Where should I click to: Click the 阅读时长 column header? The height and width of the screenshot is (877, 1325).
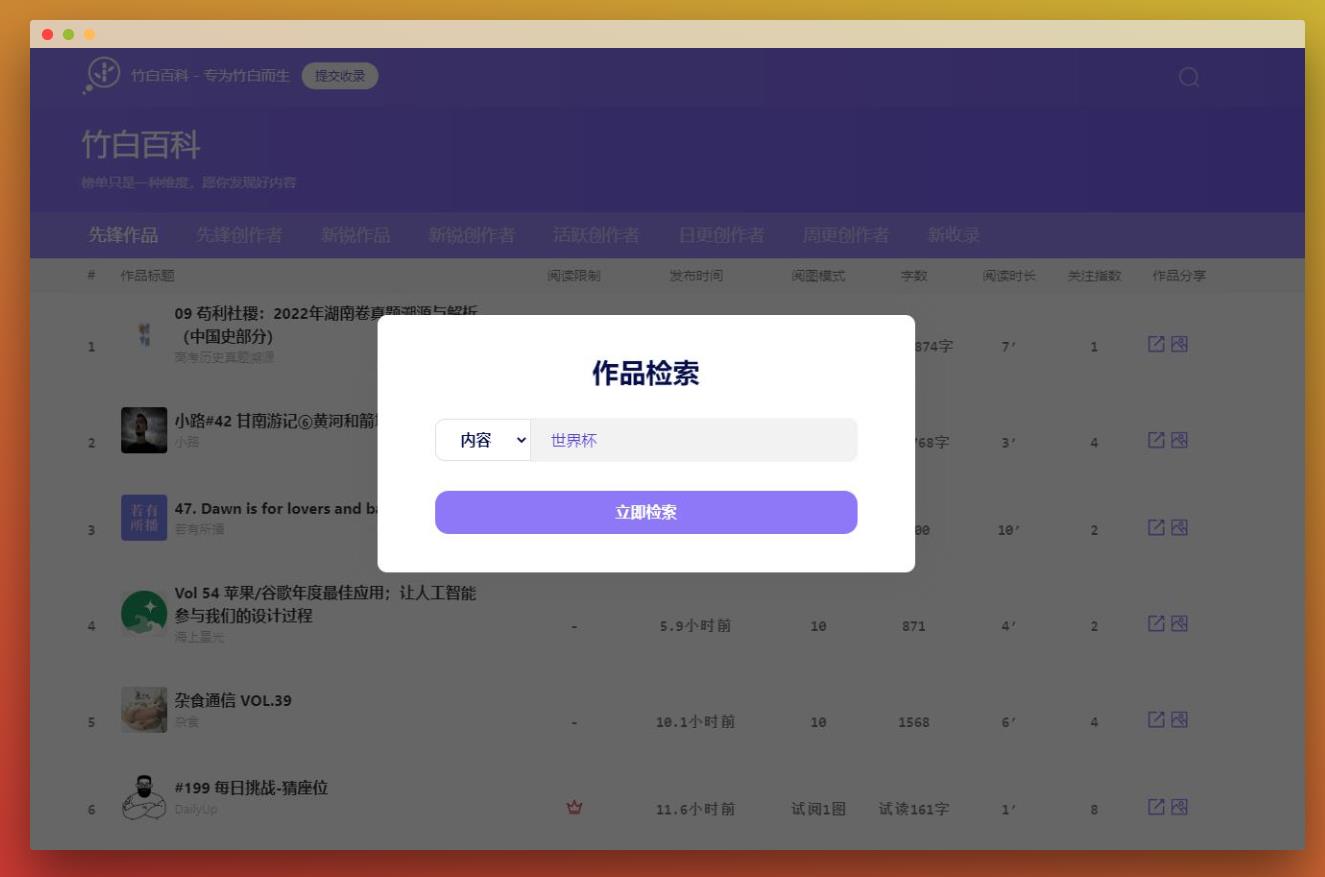point(1009,276)
